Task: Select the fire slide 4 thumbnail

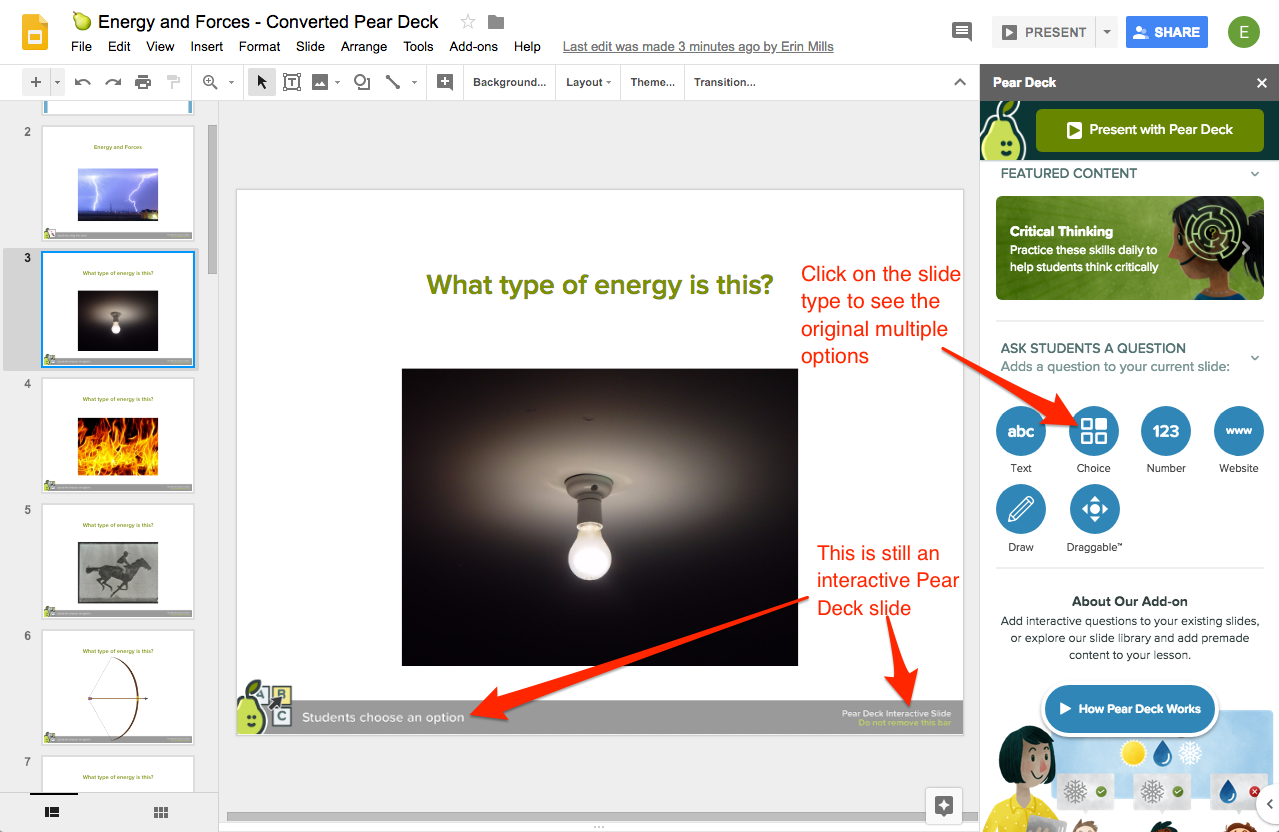Action: (118, 435)
